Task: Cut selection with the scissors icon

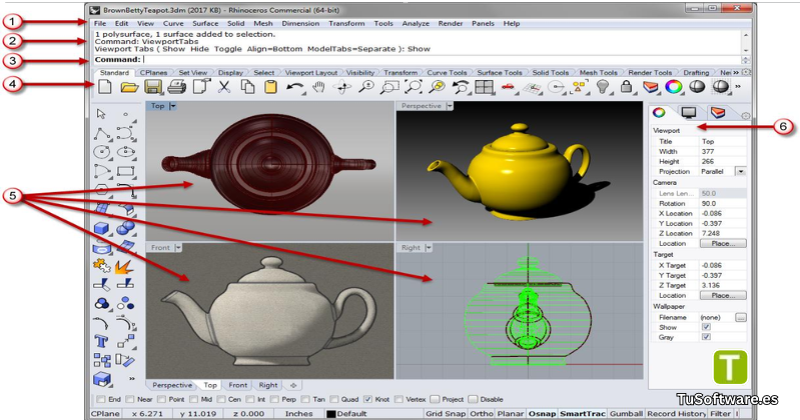Action: pos(224,87)
